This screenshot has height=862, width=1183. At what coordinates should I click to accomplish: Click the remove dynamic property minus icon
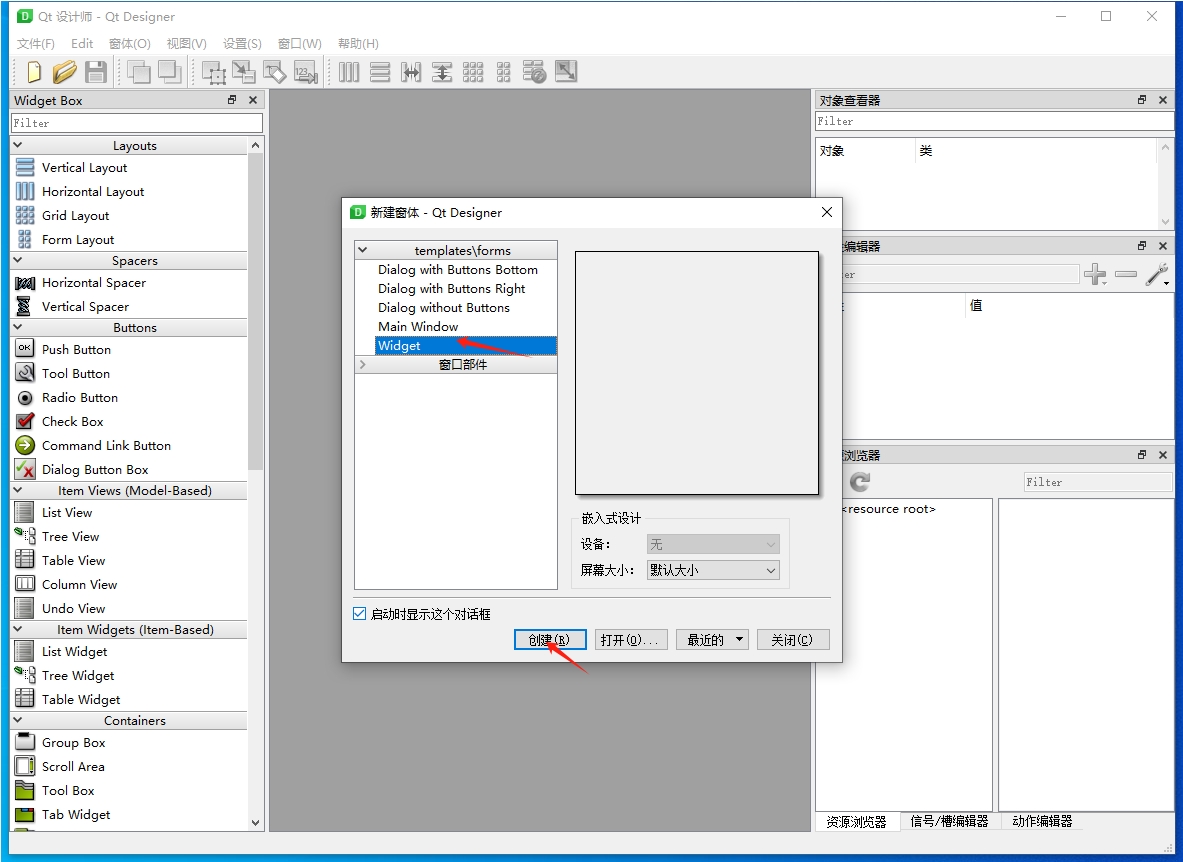[1126, 275]
